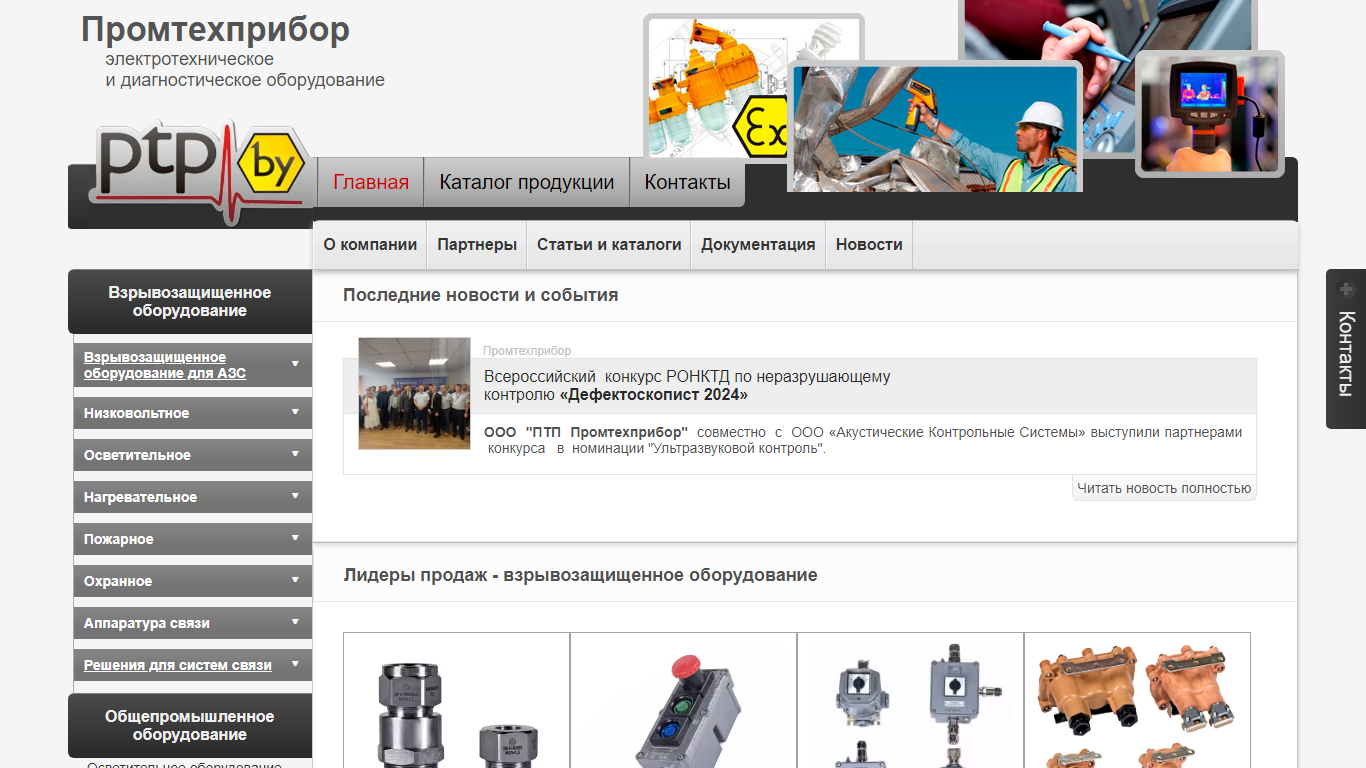The height and width of the screenshot is (768, 1366).
Task: Select the Охранное category
Action: coord(118,581)
